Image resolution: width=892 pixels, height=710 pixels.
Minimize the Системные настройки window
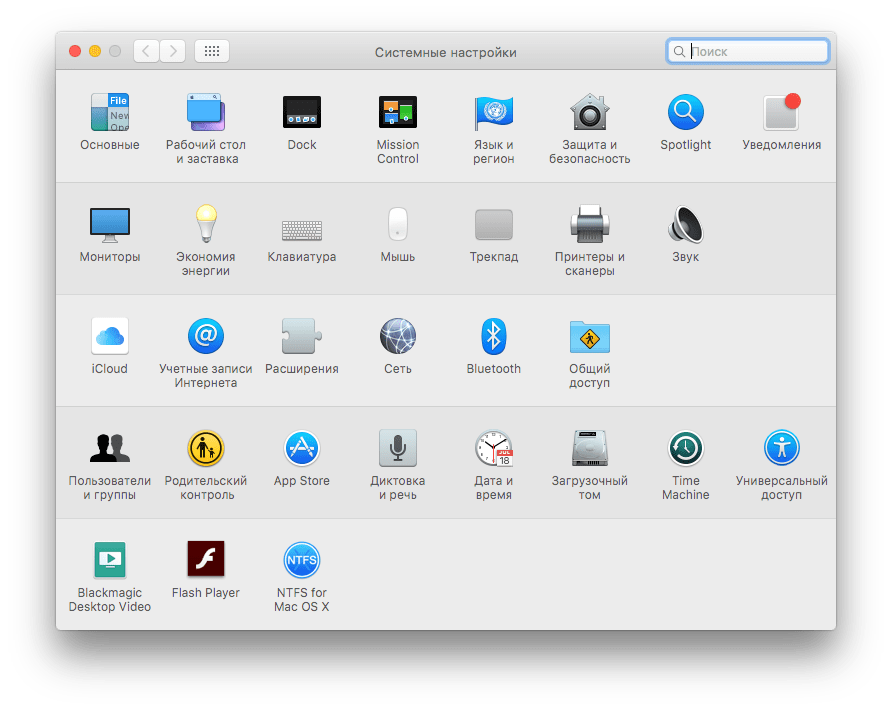click(x=95, y=51)
